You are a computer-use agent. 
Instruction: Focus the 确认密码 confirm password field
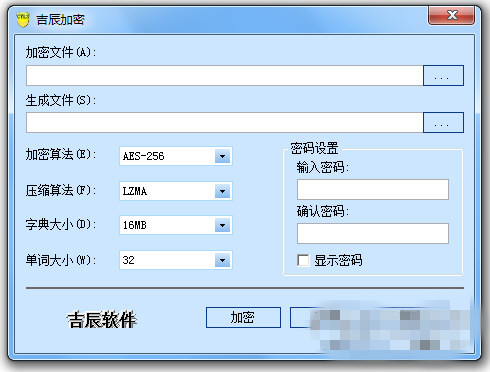(x=373, y=233)
